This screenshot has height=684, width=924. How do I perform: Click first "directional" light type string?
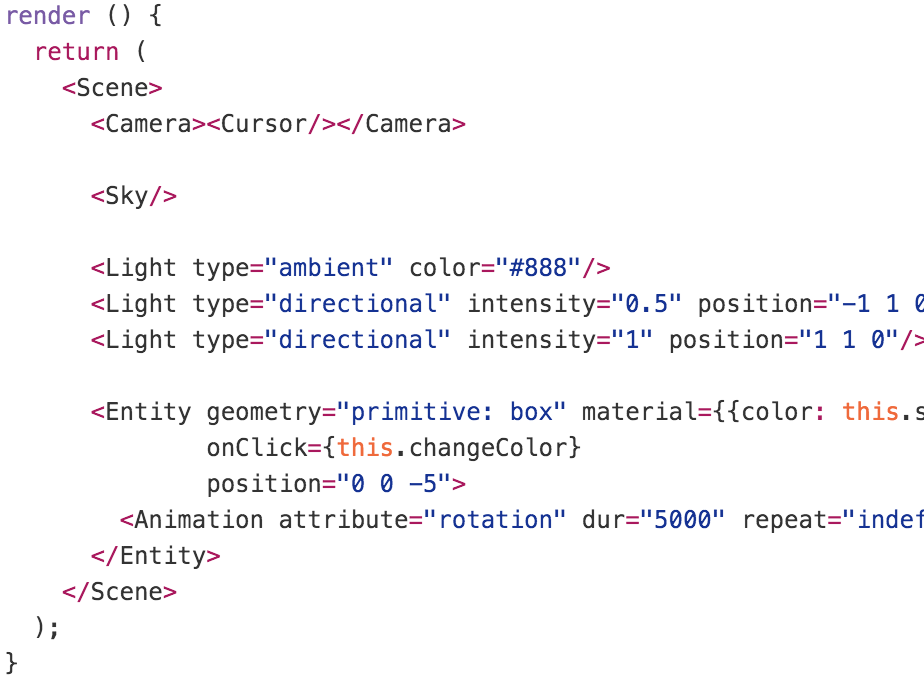point(357,304)
